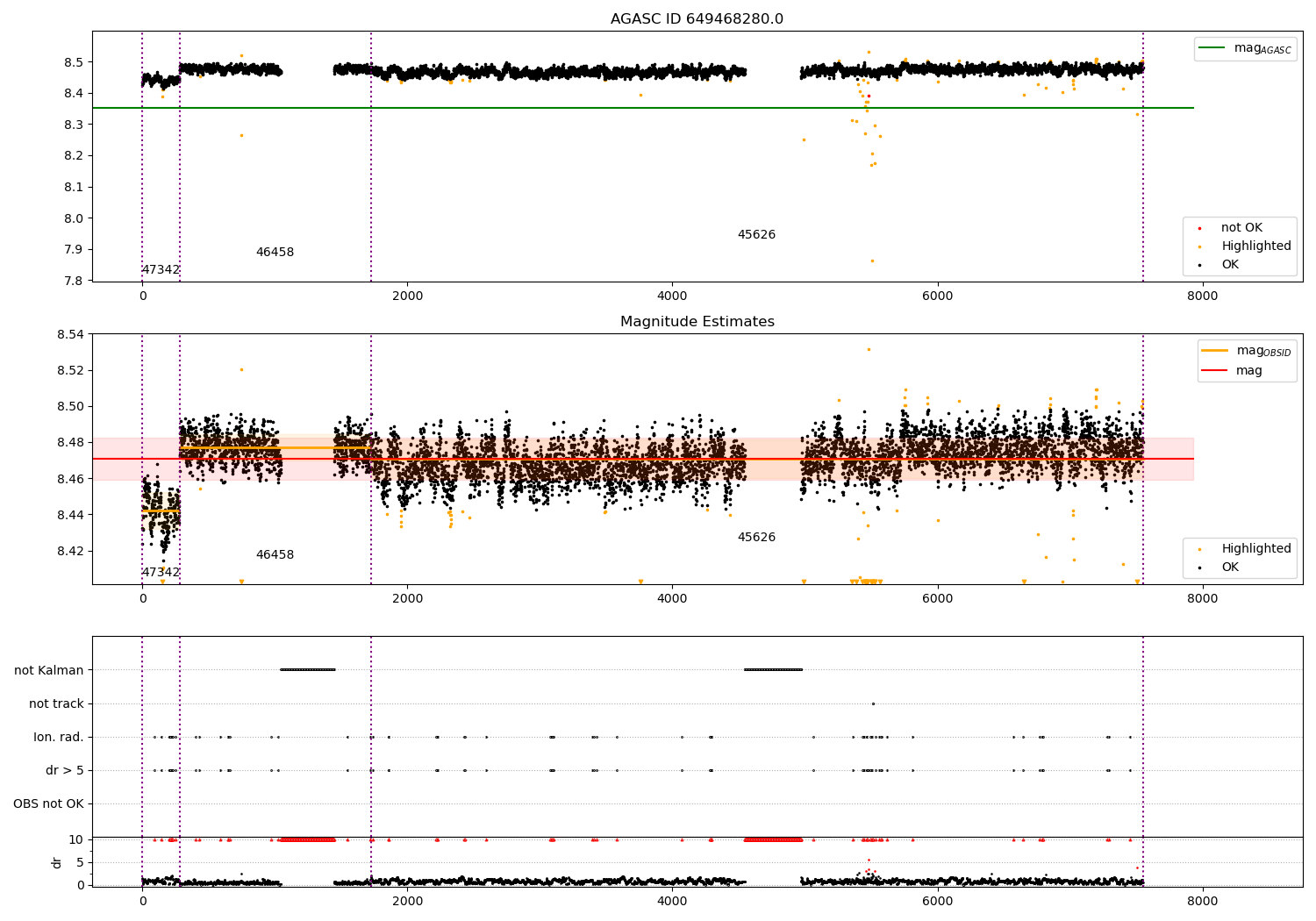Click the 8.0 tick on top y-axis
This screenshot has height=921, width=1316.
point(74,218)
